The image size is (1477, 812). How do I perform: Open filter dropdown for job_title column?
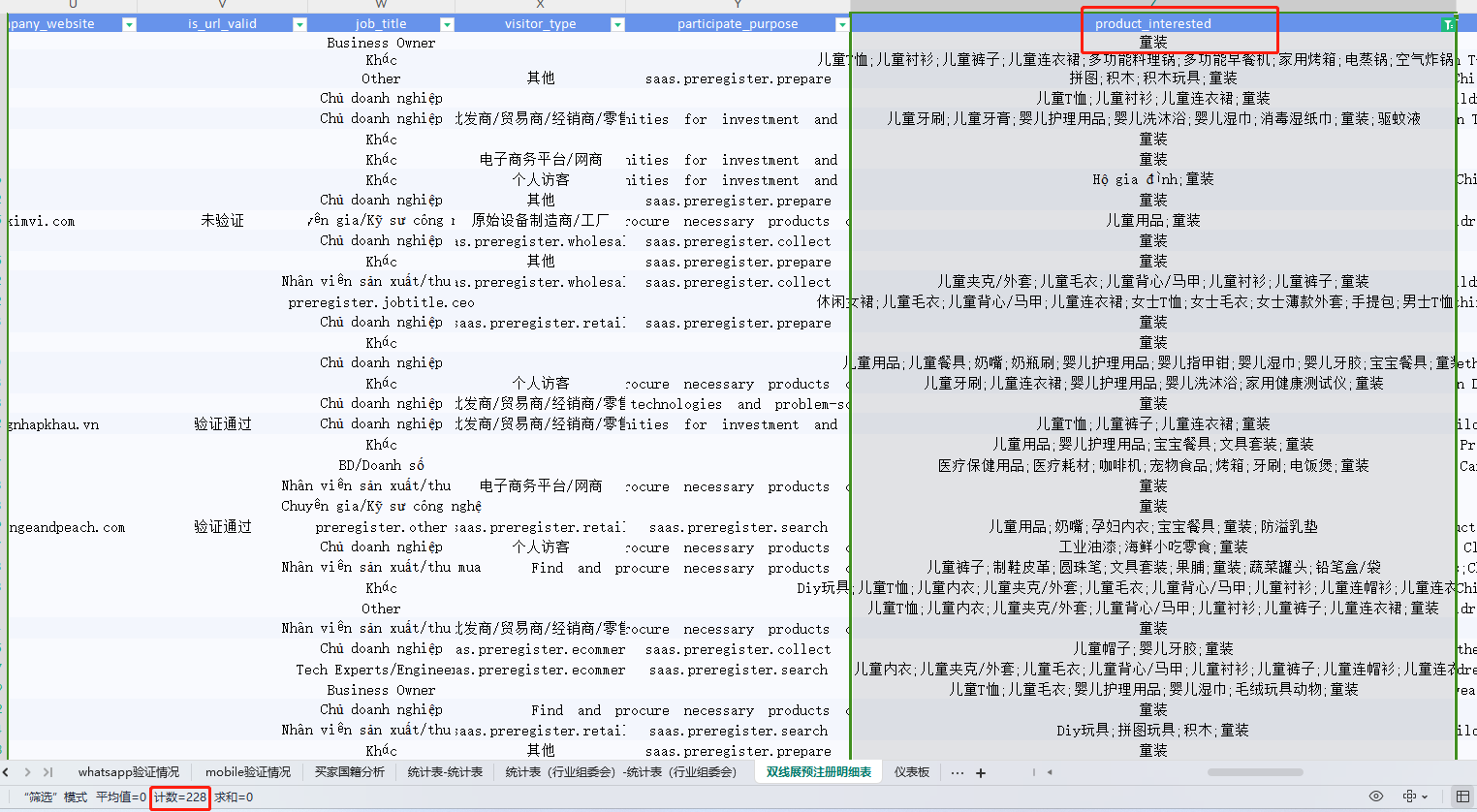[447, 24]
